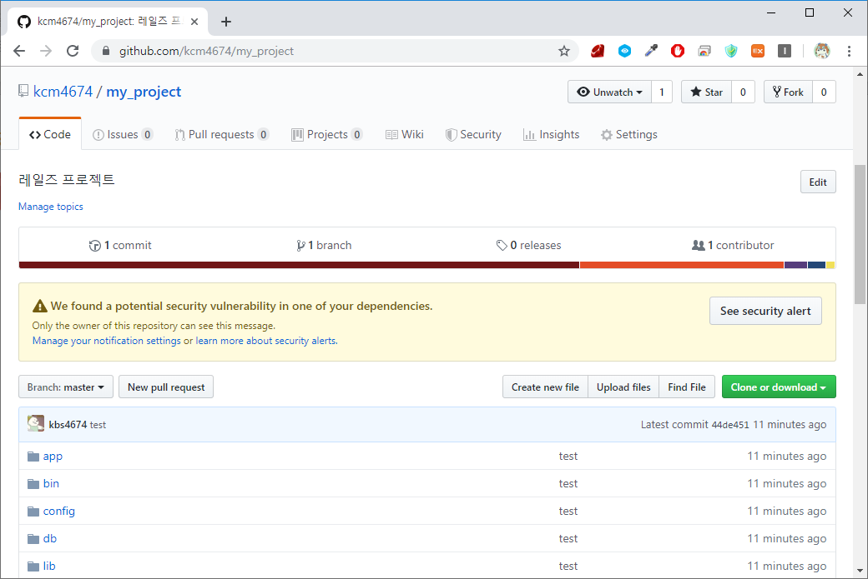Screen dimensions: 868x579
Task: Click the orange language bar segment
Action: [x=682, y=265]
